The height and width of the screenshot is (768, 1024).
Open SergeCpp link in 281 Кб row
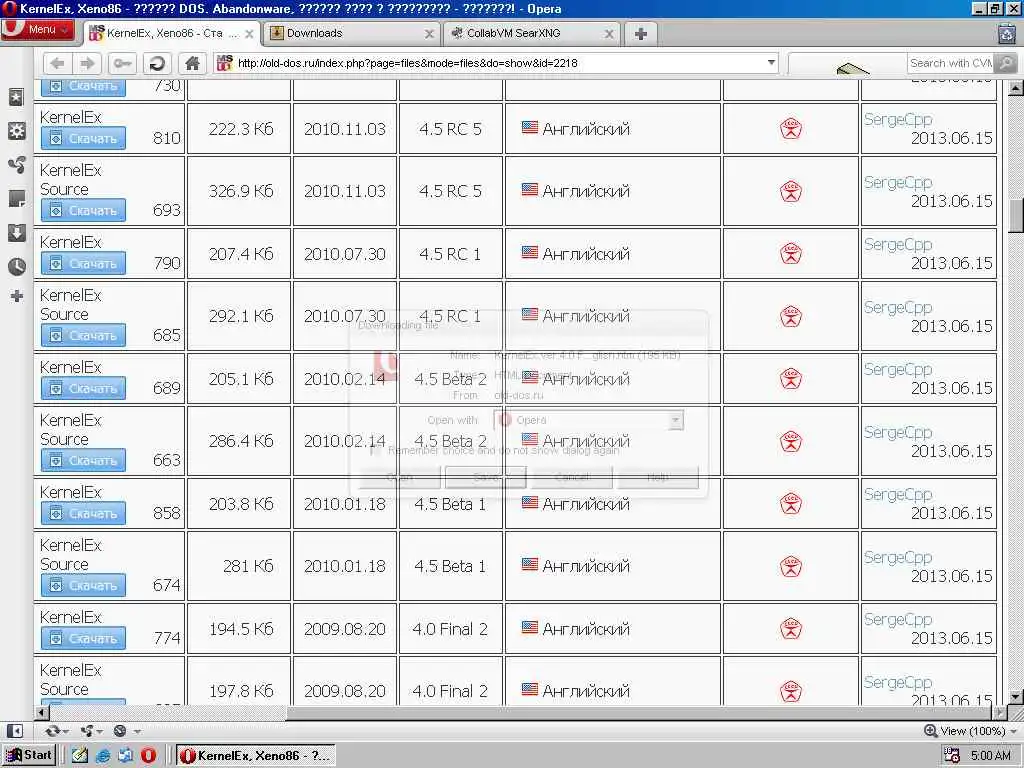[x=898, y=557]
